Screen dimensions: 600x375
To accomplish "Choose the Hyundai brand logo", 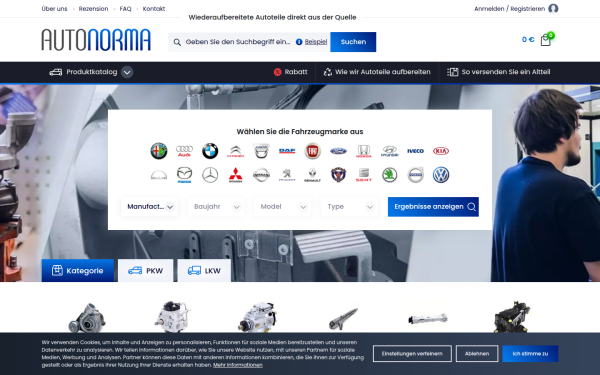I will pos(390,151).
